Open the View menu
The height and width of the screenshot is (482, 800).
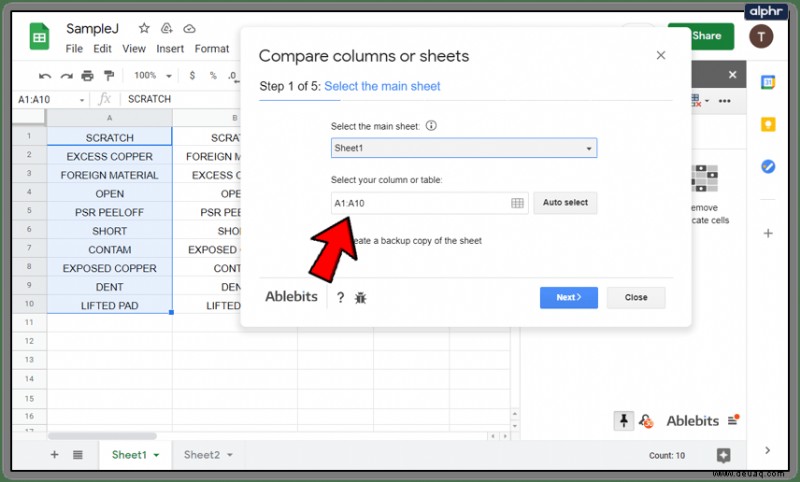point(134,48)
